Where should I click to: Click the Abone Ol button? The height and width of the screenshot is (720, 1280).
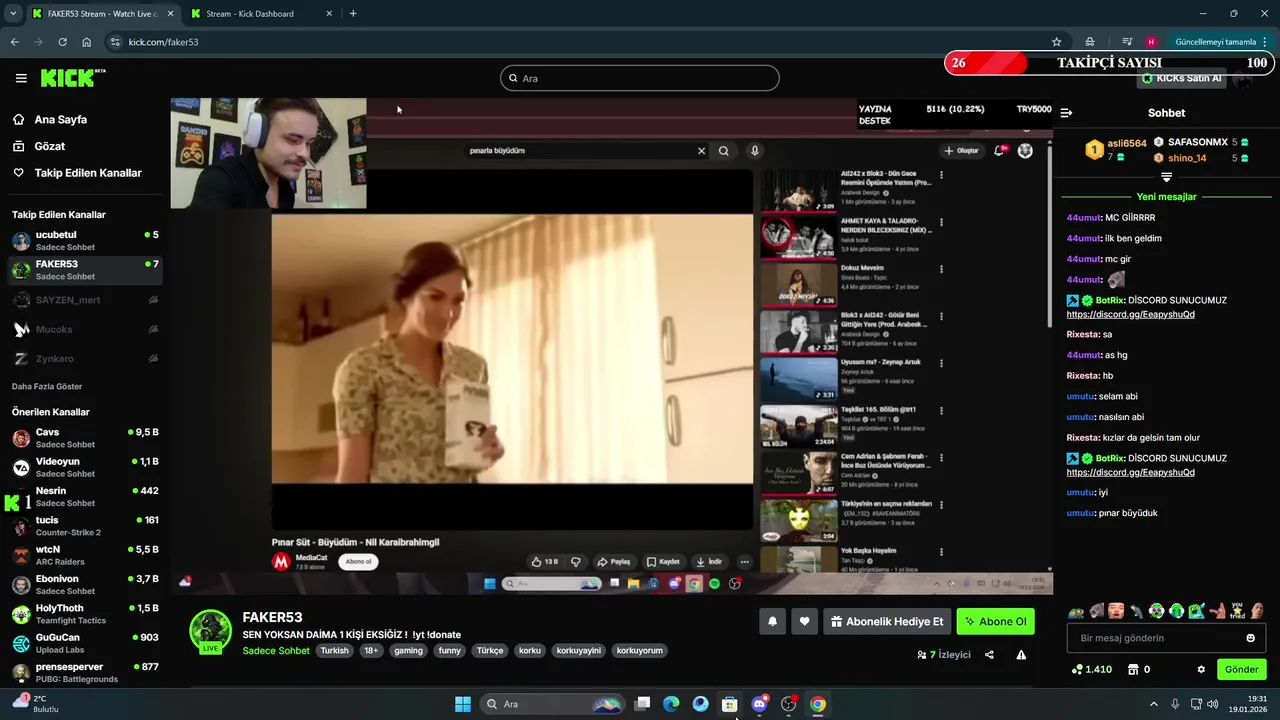point(995,621)
